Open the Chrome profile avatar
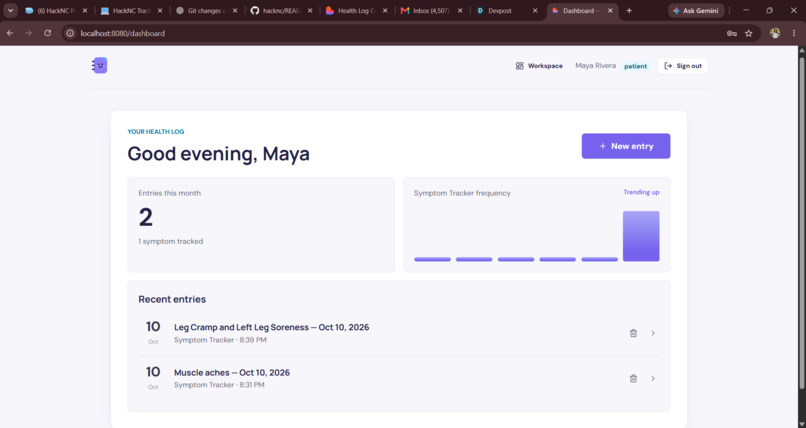The width and height of the screenshot is (806, 428). [x=775, y=33]
